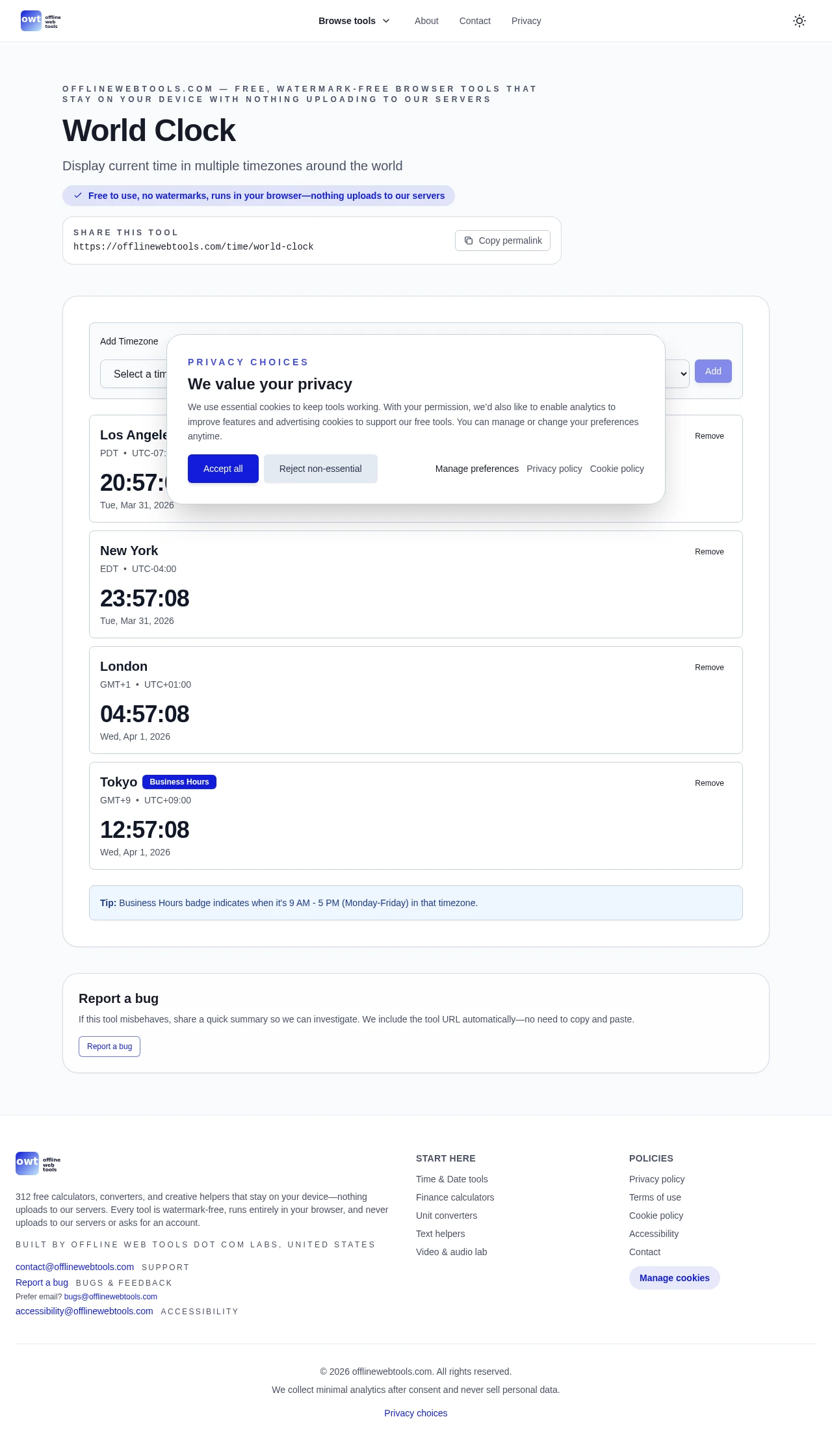Open the timezone select dropdown arrow
The width and height of the screenshot is (832, 1456).
coord(682,374)
